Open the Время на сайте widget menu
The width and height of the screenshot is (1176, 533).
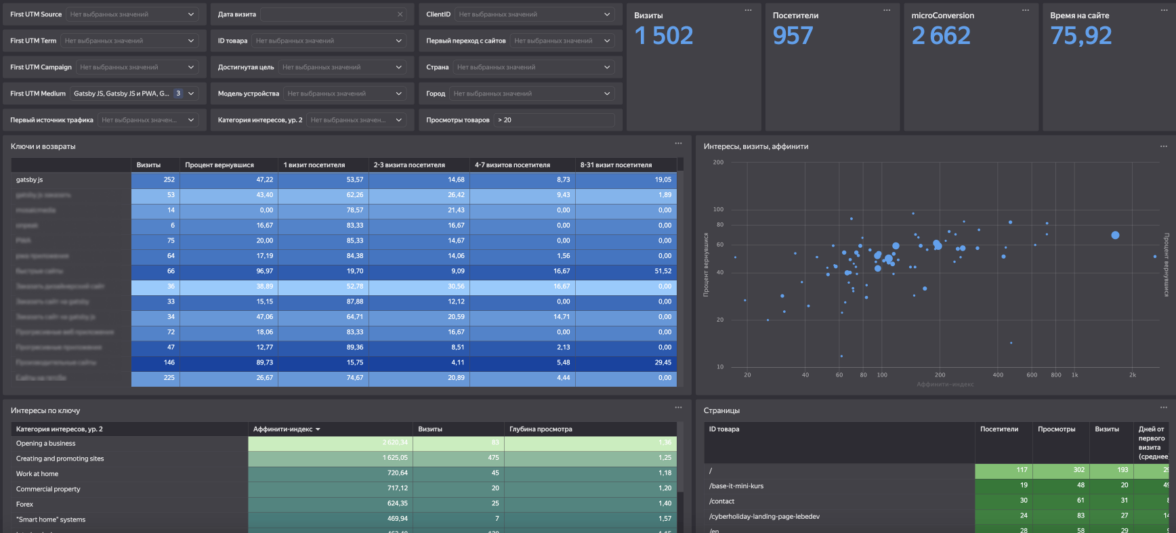pos(1163,9)
